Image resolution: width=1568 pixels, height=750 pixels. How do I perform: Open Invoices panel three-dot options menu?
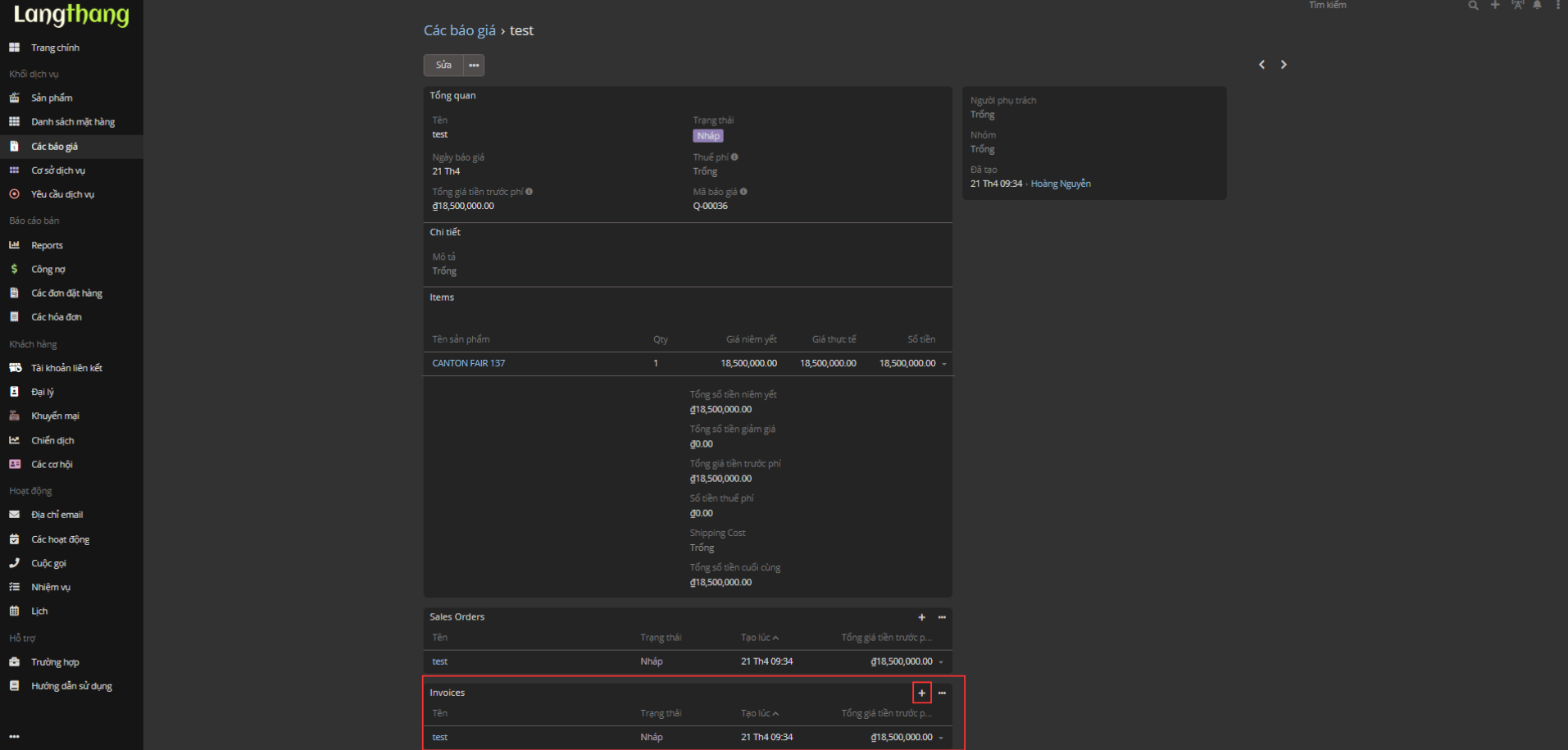pos(942,693)
